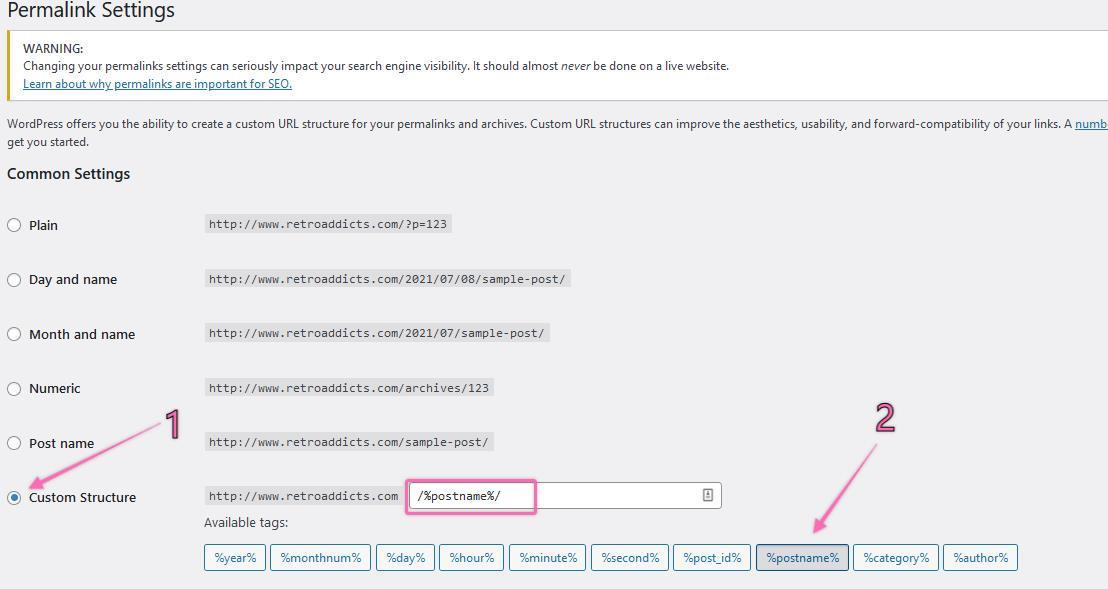Click the small icon inside the structure field
The width and height of the screenshot is (1108, 589).
point(707,495)
